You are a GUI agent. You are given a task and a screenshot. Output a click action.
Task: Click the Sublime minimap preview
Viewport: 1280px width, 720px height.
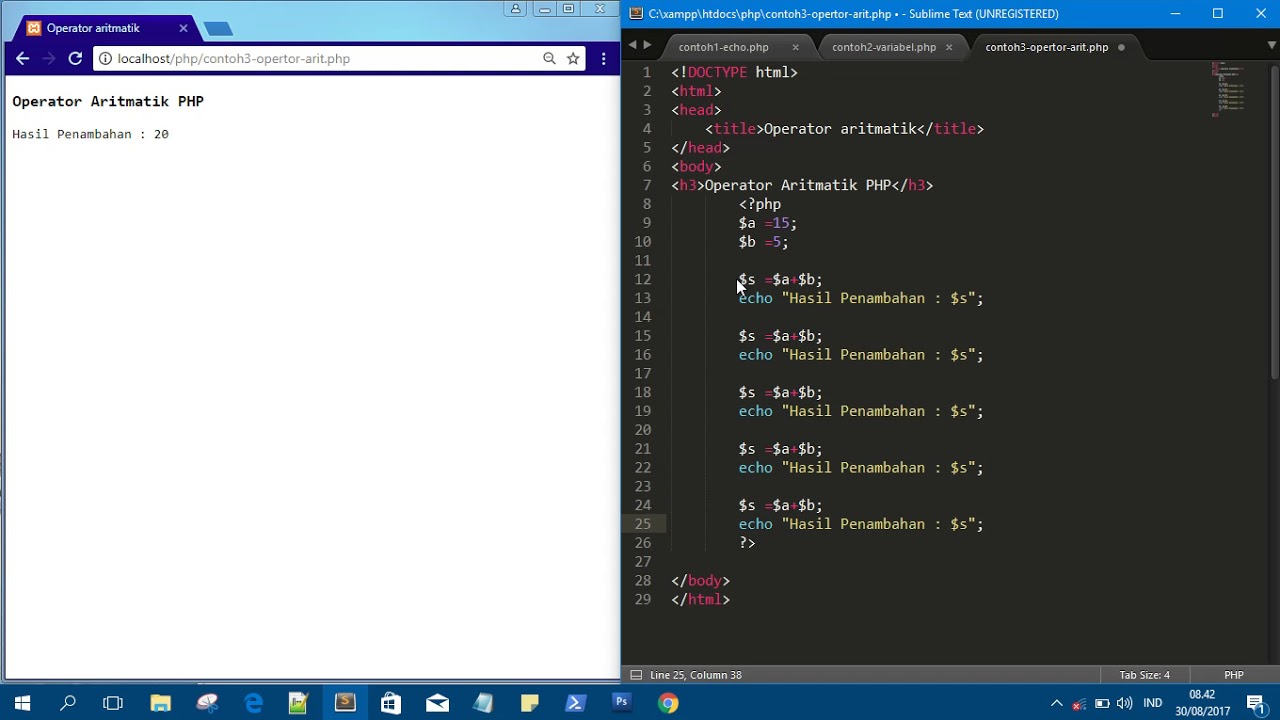1230,90
